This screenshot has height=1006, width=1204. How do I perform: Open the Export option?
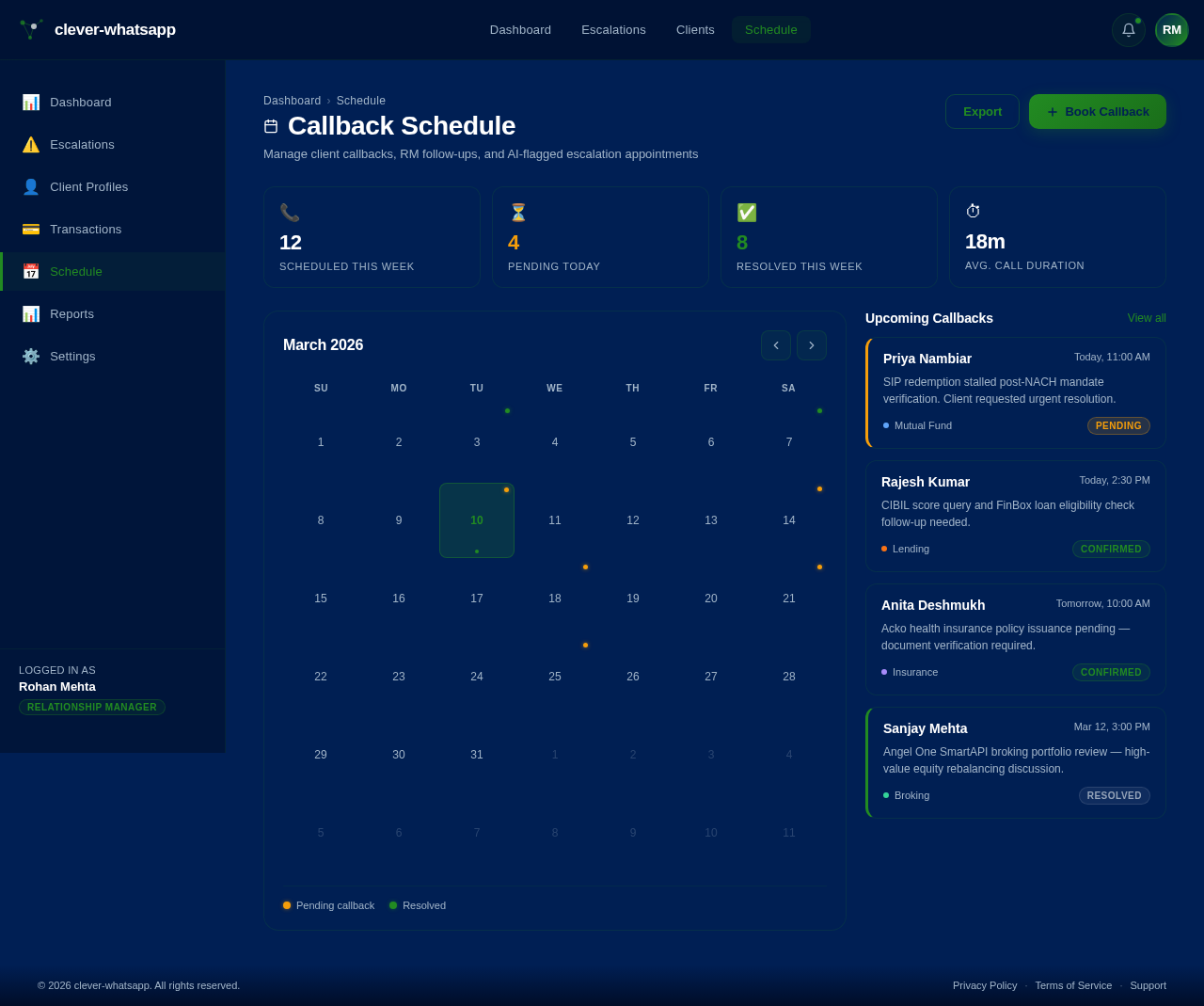pyautogui.click(x=982, y=111)
